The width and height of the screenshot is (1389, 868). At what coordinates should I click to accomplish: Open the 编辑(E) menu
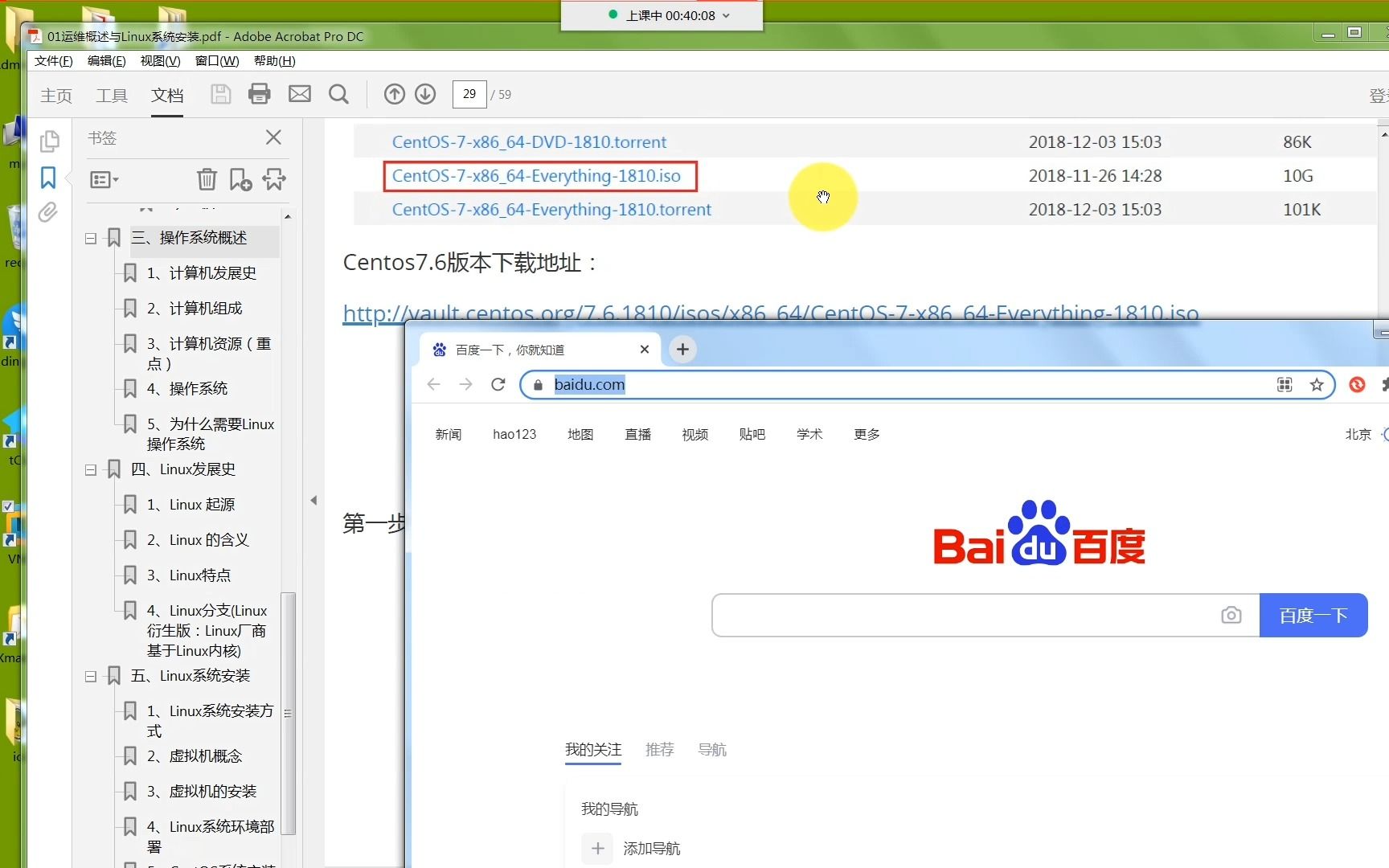click(106, 61)
